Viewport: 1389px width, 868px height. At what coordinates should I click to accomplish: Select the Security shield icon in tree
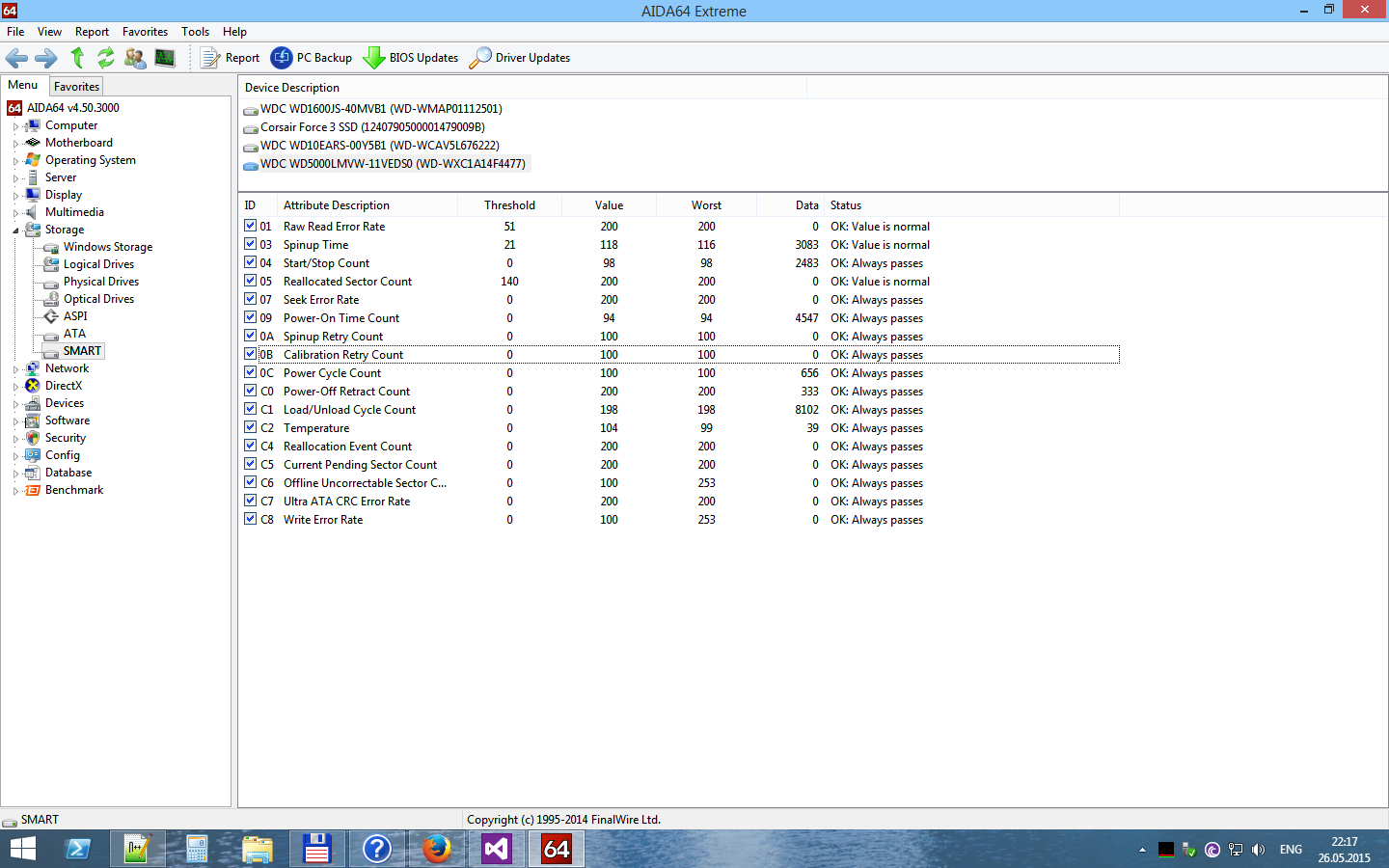pyautogui.click(x=33, y=438)
